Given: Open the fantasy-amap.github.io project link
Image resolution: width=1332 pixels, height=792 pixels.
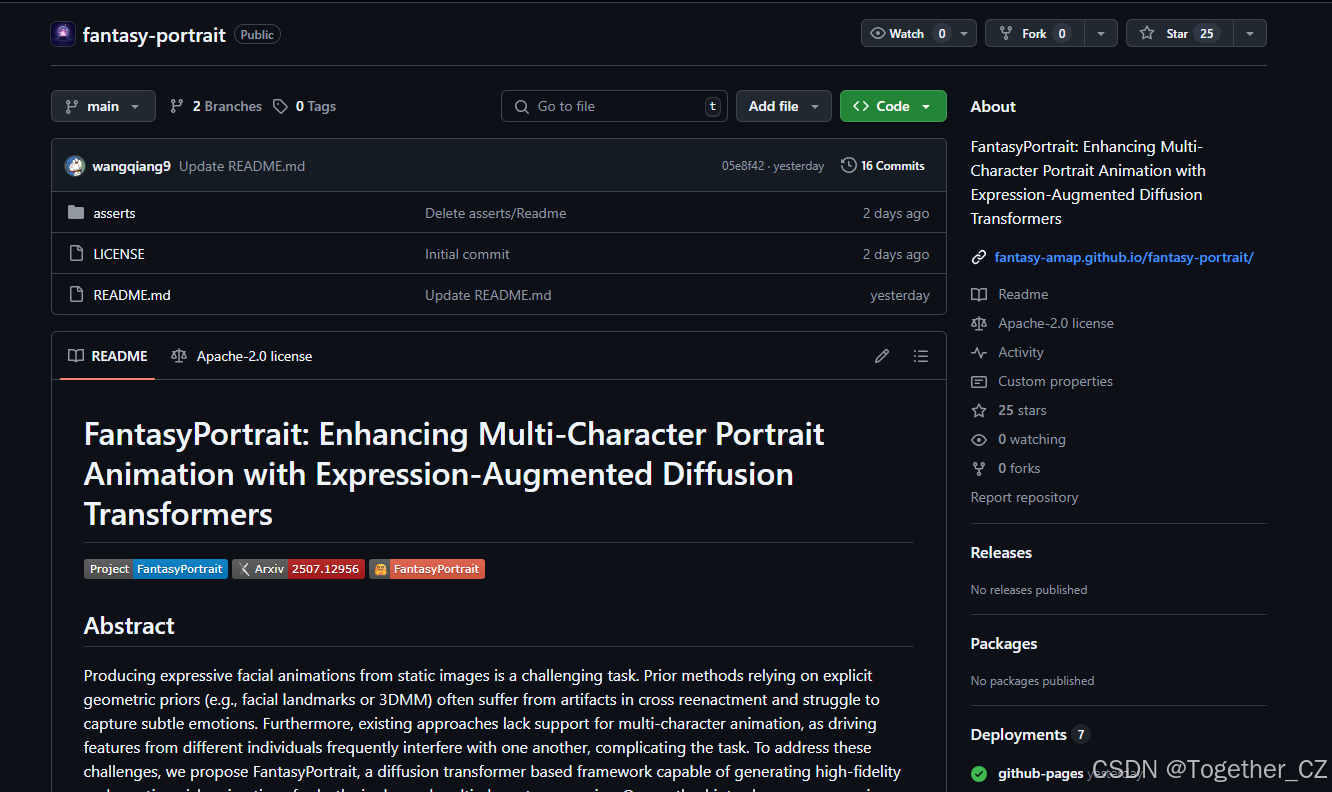Looking at the screenshot, I should [1124, 257].
